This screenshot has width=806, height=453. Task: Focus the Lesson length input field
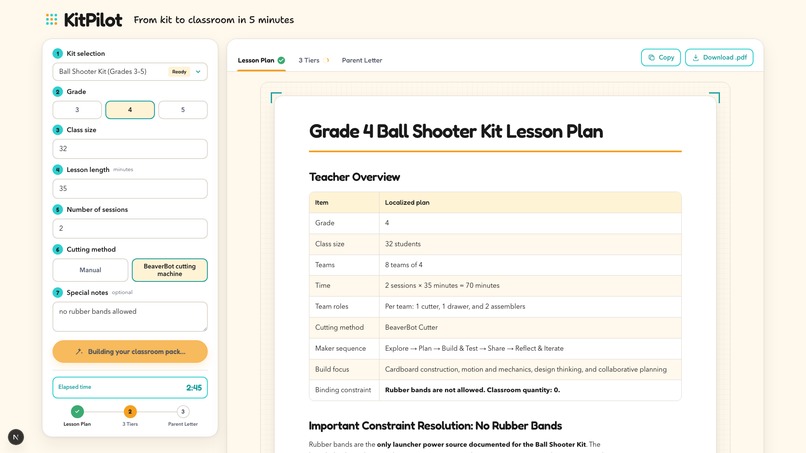click(130, 188)
